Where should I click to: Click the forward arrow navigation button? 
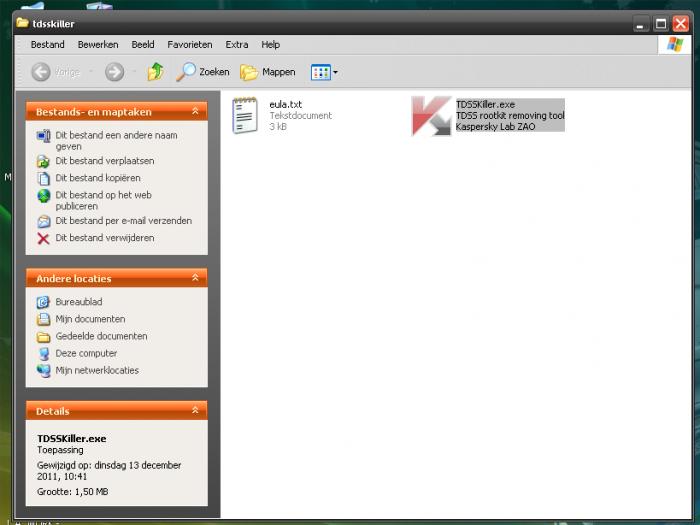click(x=114, y=72)
